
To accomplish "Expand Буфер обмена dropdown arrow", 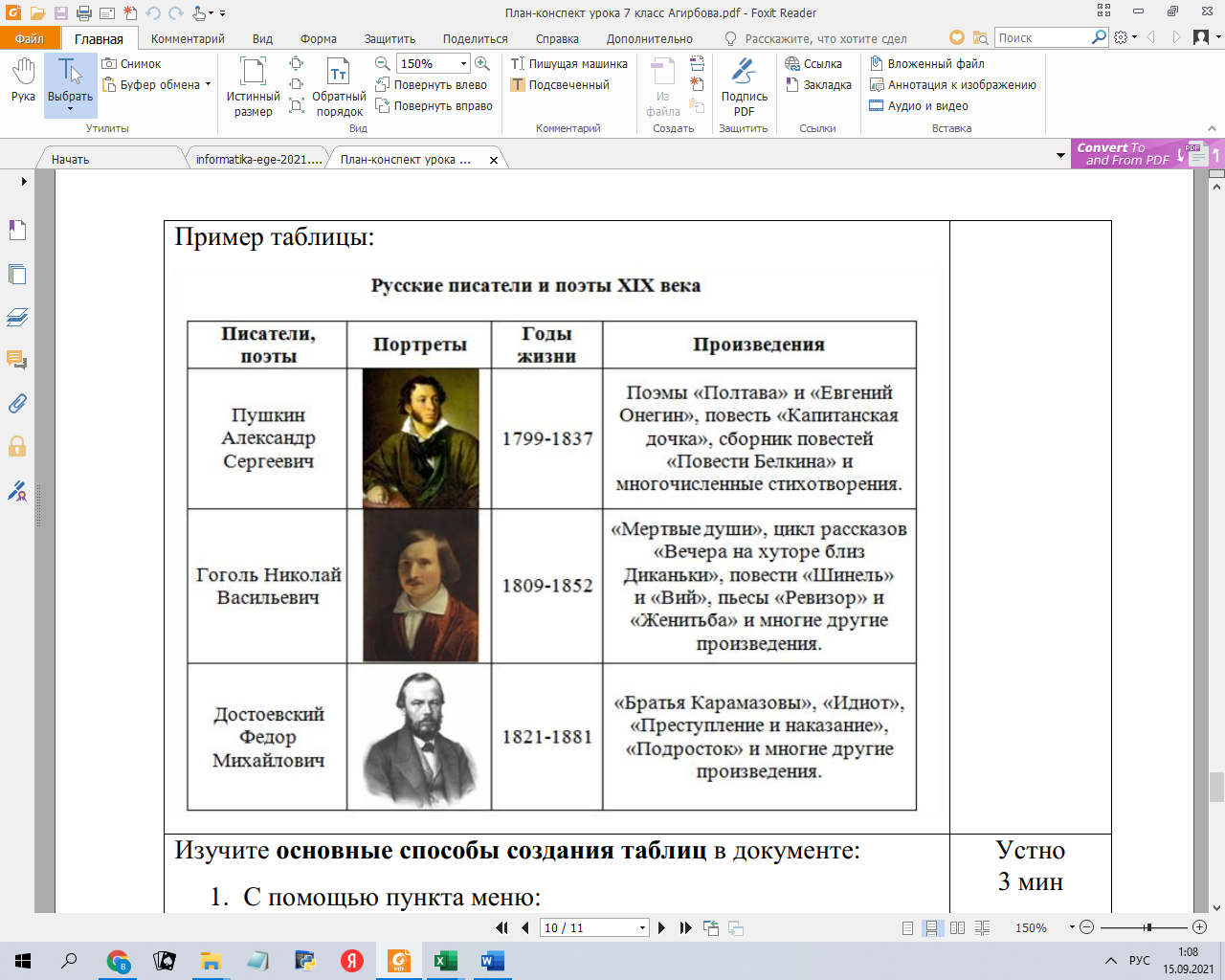I will tap(208, 85).
